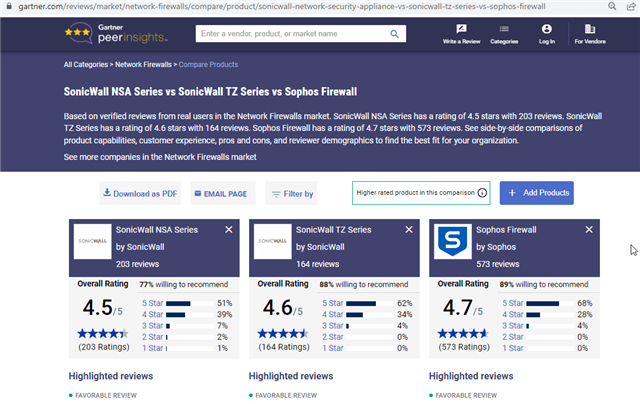640x404 pixels.
Task: Filter NSA Series by 5 Star ratings
Action: coord(152,303)
